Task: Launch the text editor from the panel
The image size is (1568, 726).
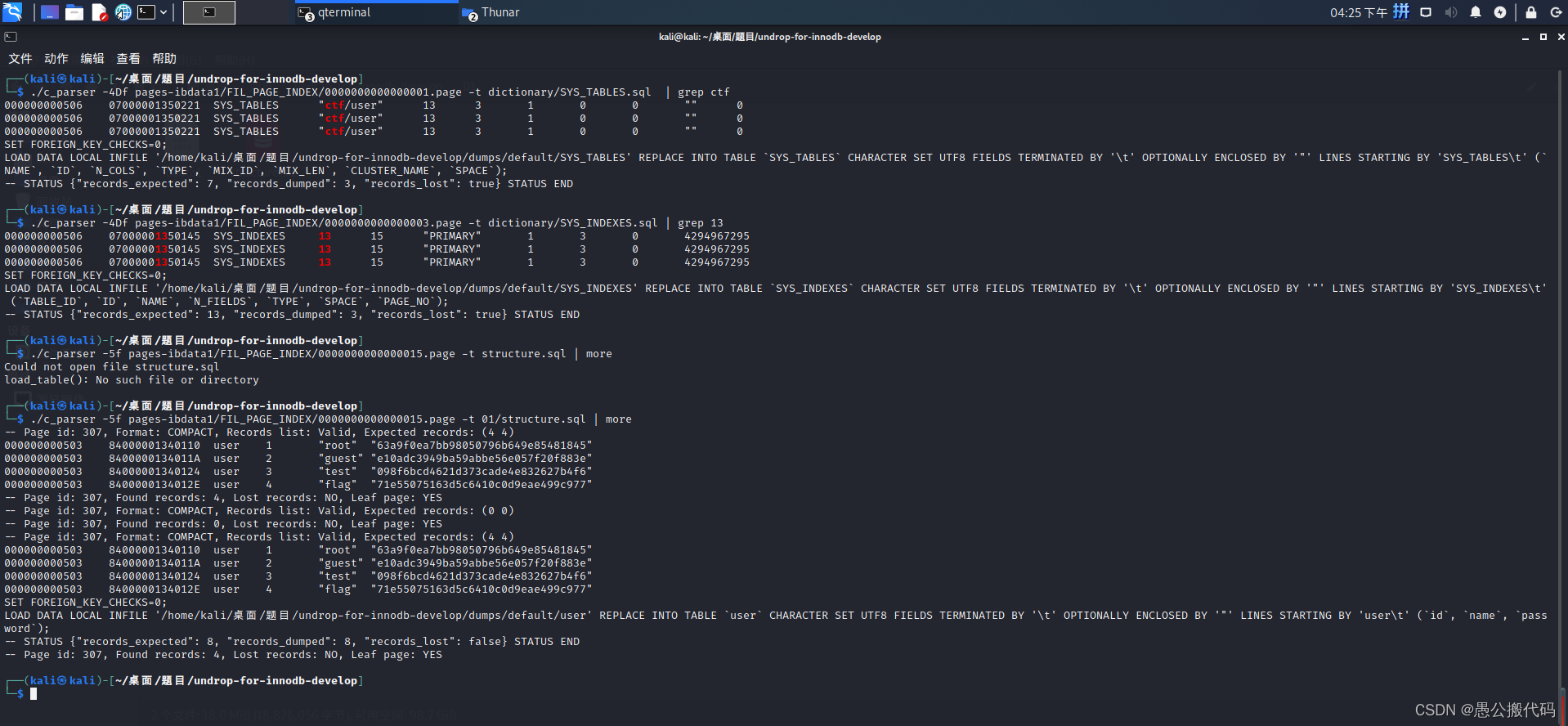Action: click(99, 12)
